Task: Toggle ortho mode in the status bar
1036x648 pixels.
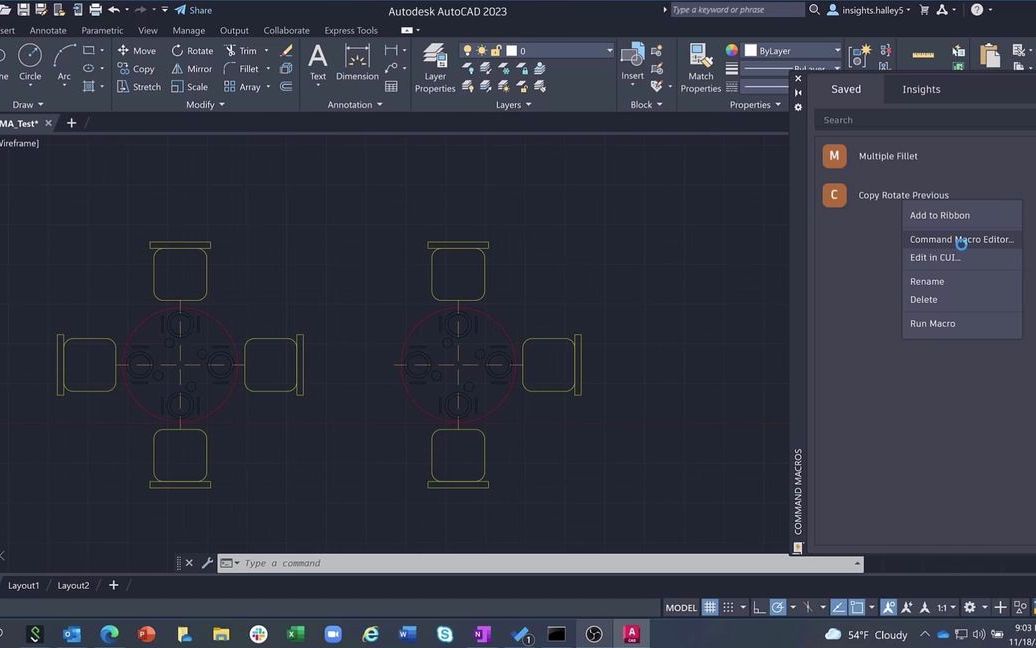Action: coord(757,607)
